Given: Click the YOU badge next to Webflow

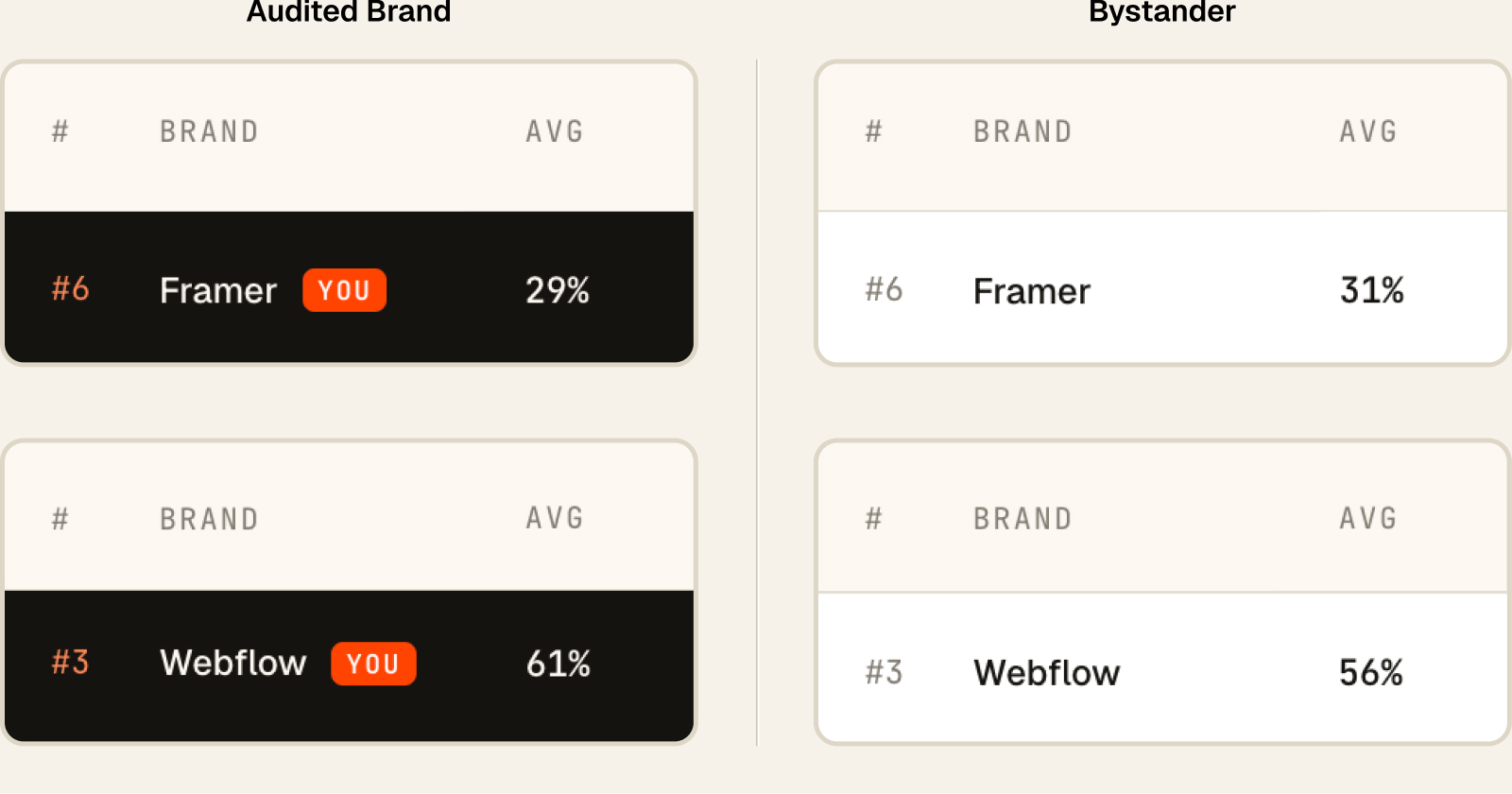Looking at the screenshot, I should tap(373, 664).
